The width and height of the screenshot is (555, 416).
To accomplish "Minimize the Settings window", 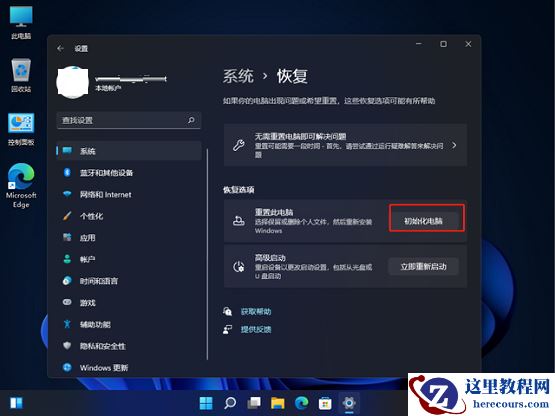I will coord(419,44).
